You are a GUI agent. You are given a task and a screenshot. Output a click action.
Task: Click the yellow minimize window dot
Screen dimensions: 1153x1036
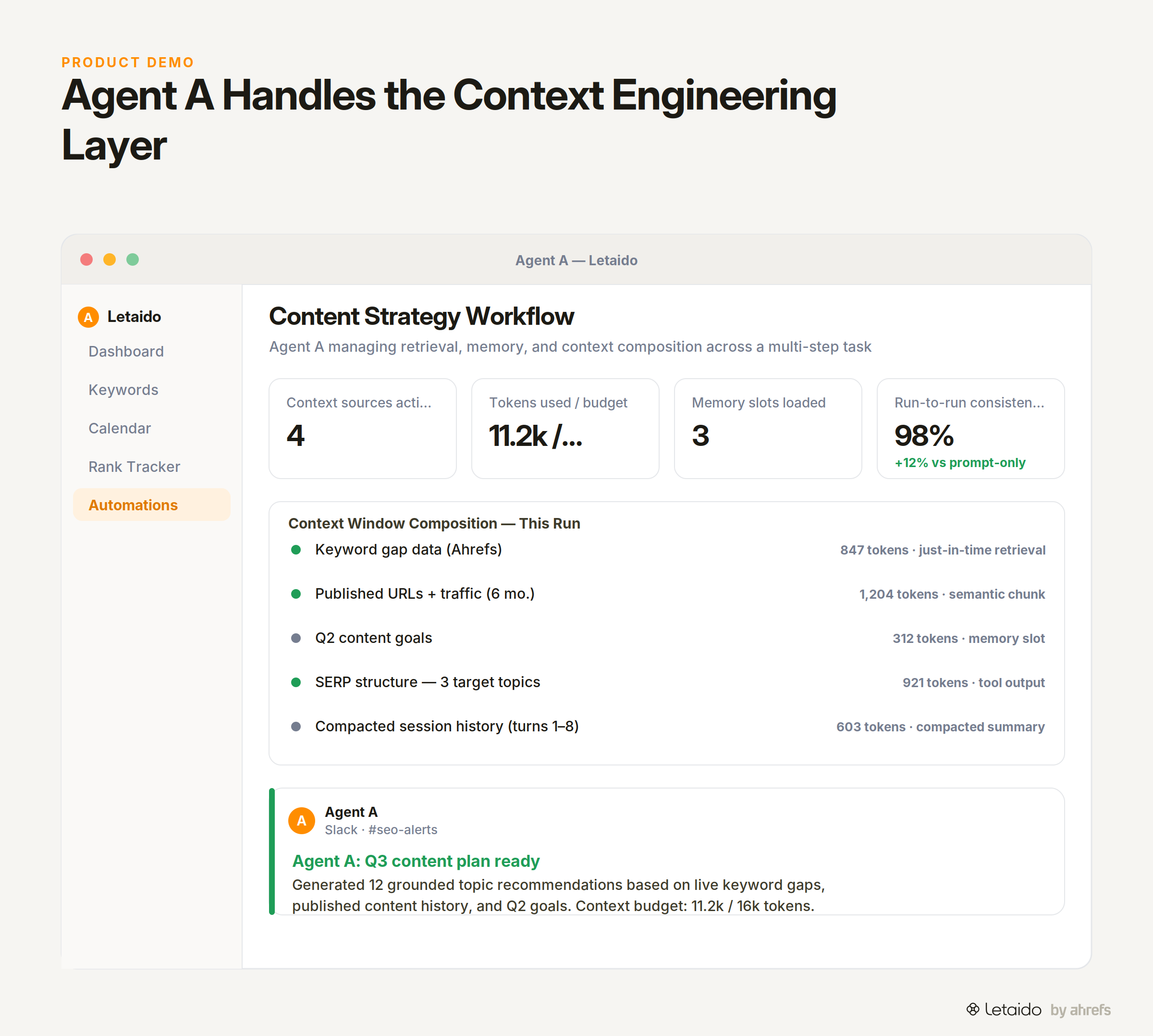109,259
